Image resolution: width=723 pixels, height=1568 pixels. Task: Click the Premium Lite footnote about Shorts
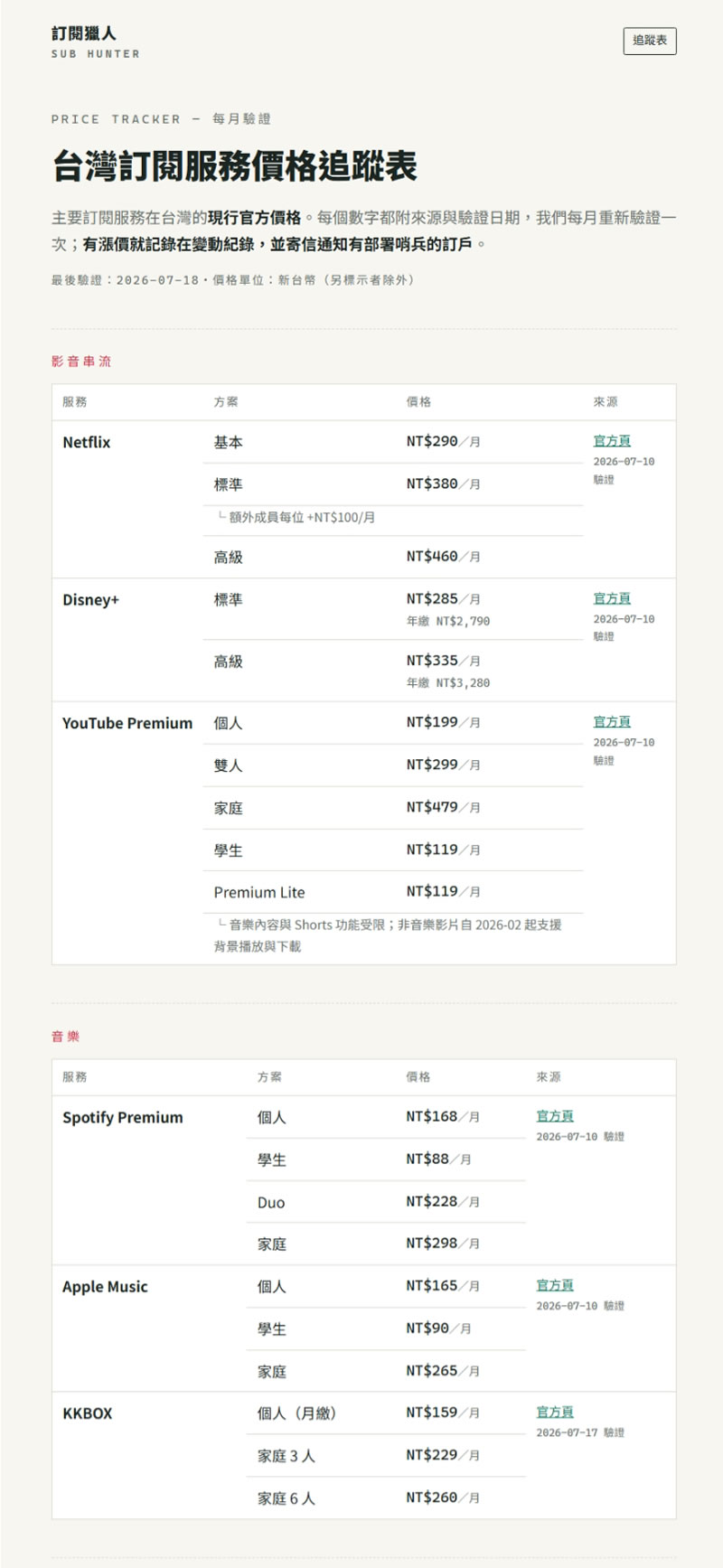pos(389,935)
